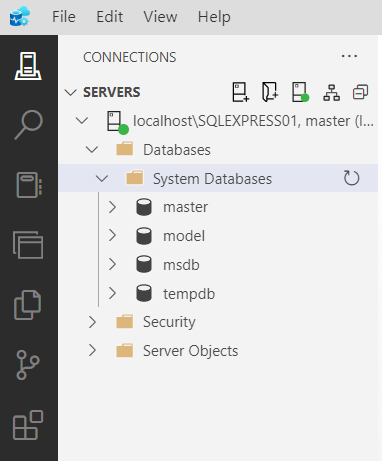Image resolution: width=382 pixels, height=461 pixels.
Task: Refresh the System Databases folder
Action: [351, 178]
